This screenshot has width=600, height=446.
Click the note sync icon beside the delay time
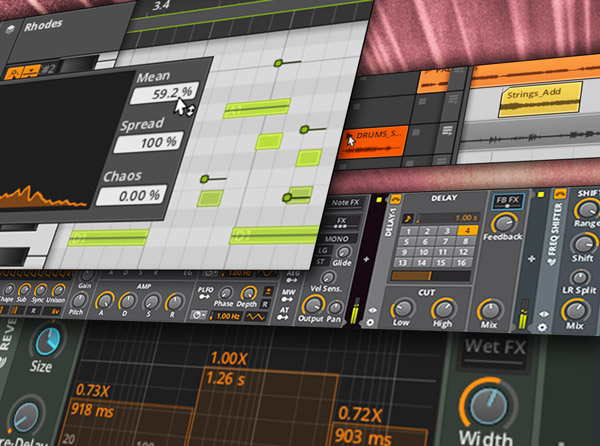pos(408,218)
